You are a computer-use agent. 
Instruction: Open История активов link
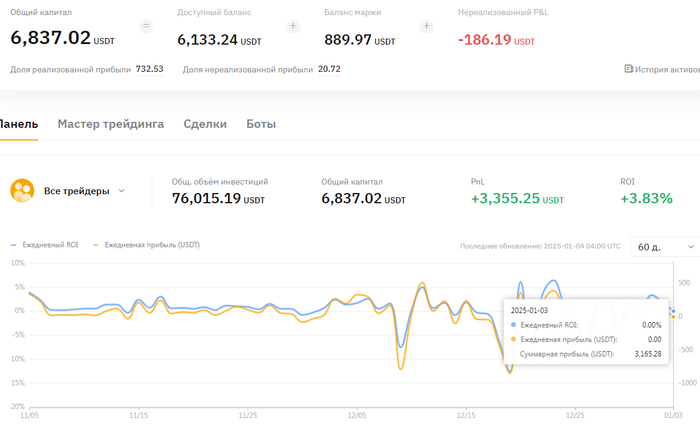[x=662, y=69]
